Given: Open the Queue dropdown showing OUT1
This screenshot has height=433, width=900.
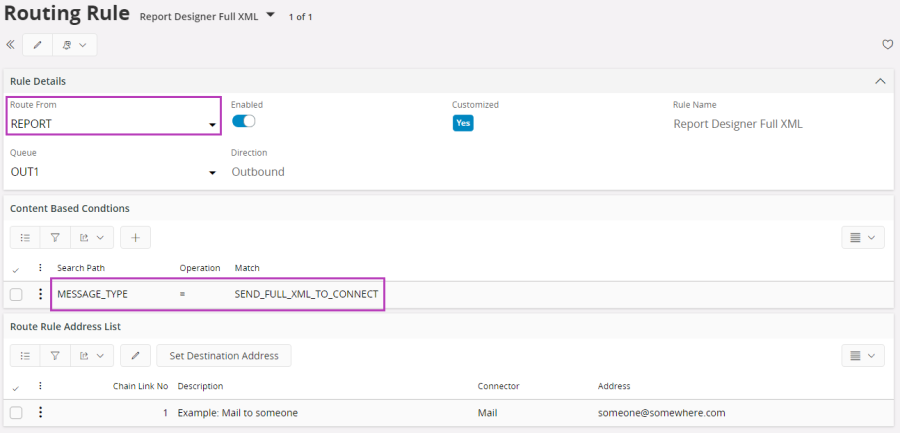Looking at the screenshot, I should (212, 173).
